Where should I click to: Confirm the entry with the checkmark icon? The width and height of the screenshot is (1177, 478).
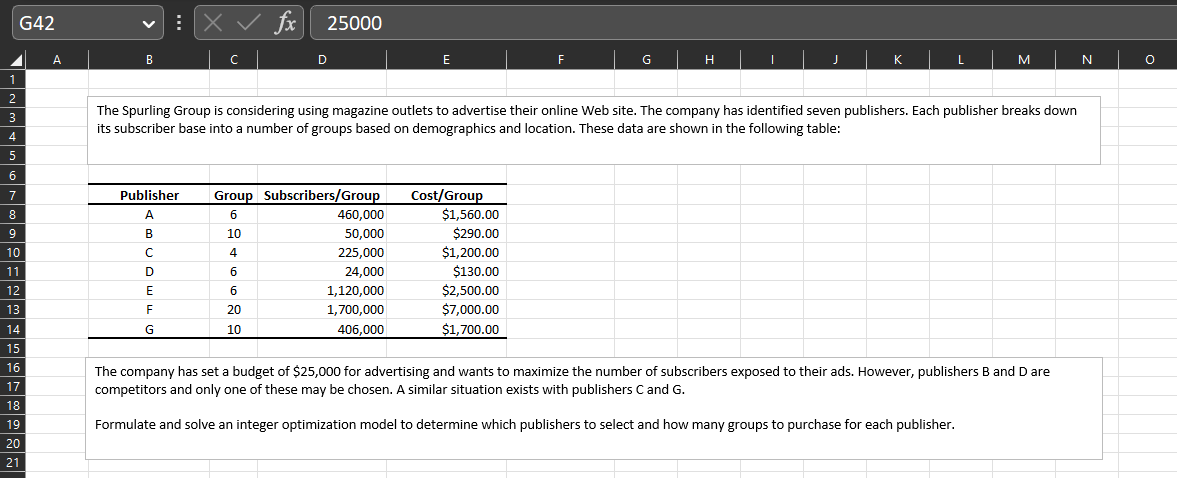coord(247,24)
